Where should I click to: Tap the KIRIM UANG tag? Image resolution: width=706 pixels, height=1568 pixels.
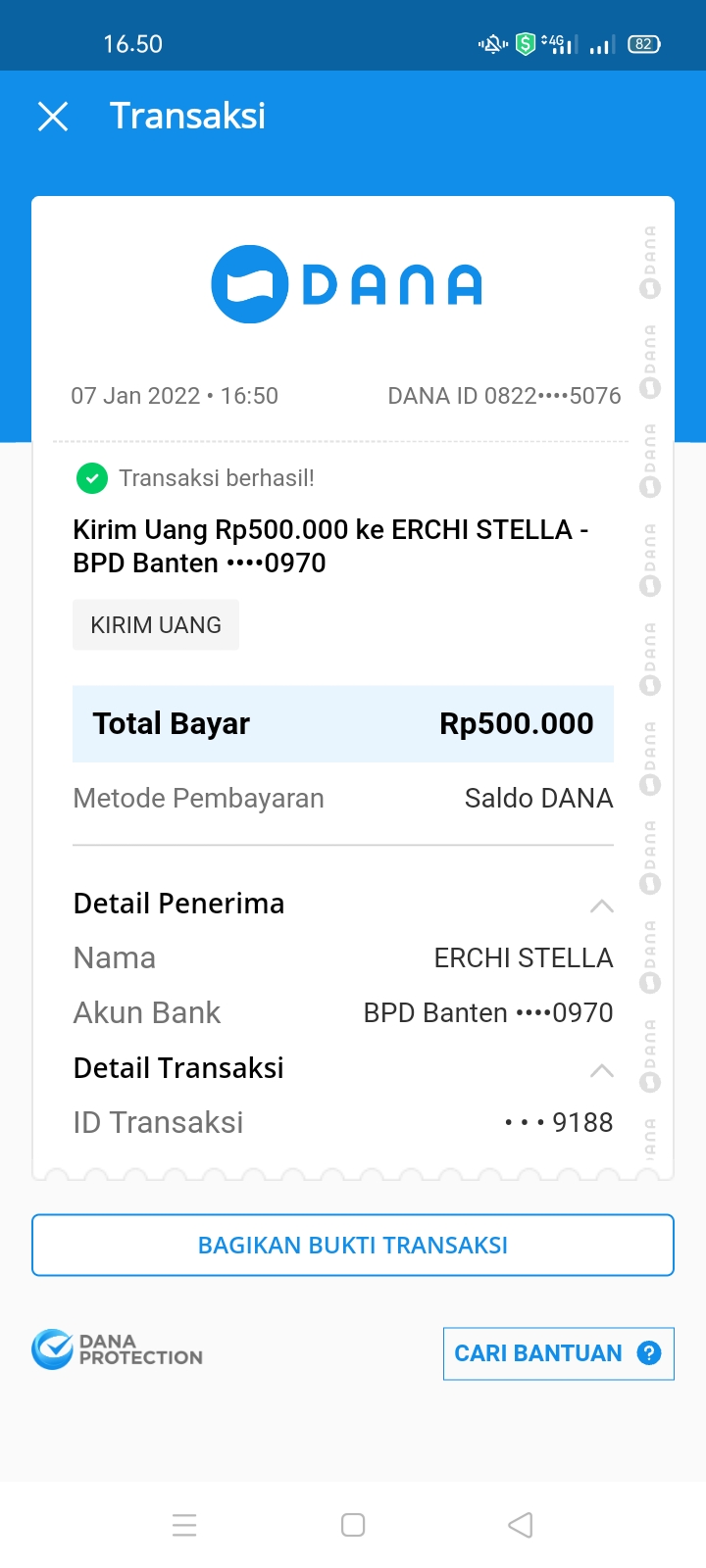coord(156,625)
